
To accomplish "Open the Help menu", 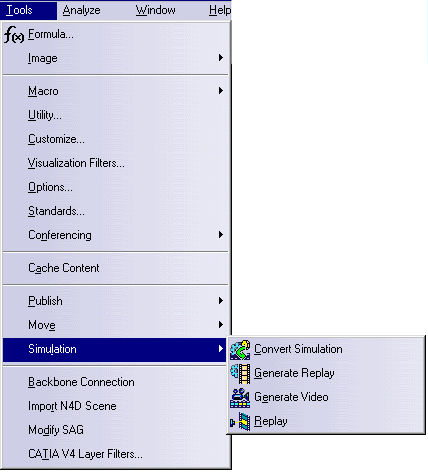I will pos(220,10).
